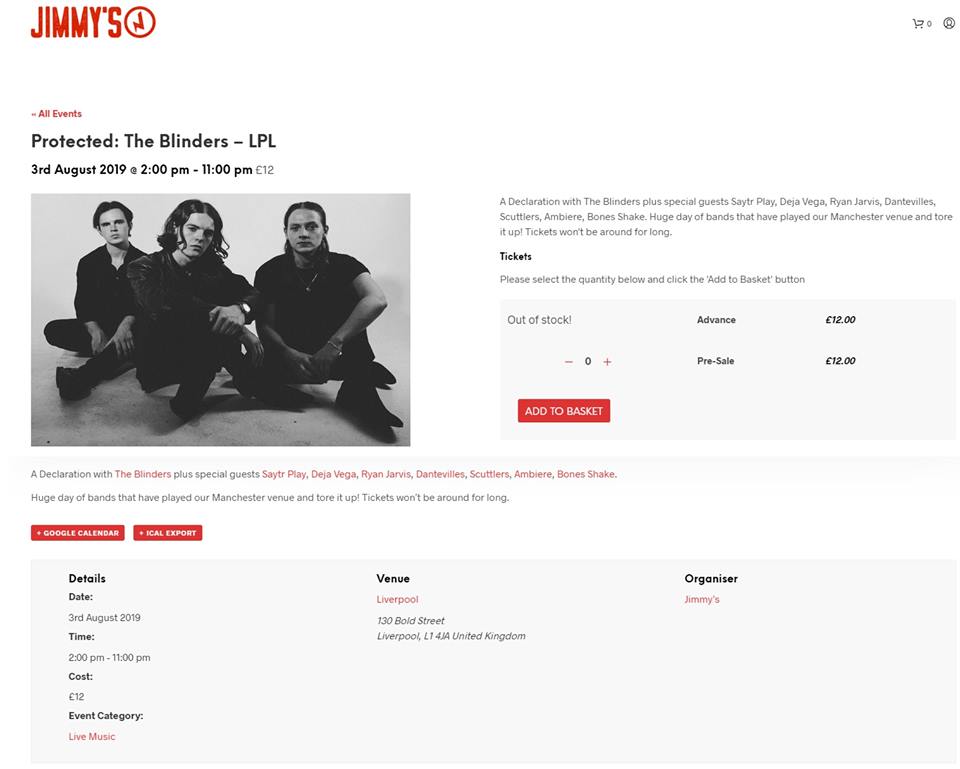Screen dimensions: 960x769
Task: Follow the Deja Vega link
Action: pos(333,474)
